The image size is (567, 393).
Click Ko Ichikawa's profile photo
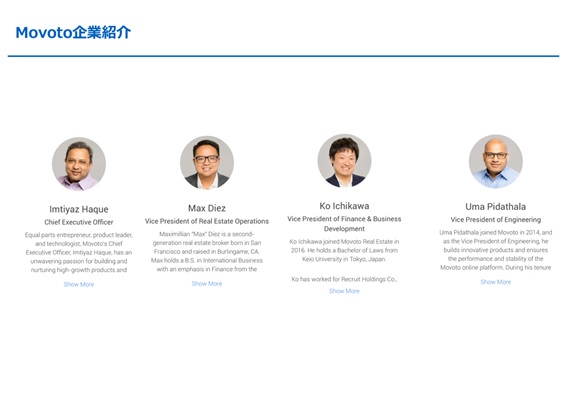coord(344,161)
